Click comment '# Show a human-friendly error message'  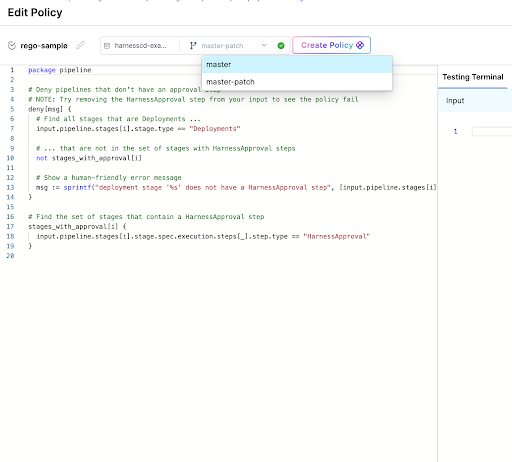click(x=109, y=178)
